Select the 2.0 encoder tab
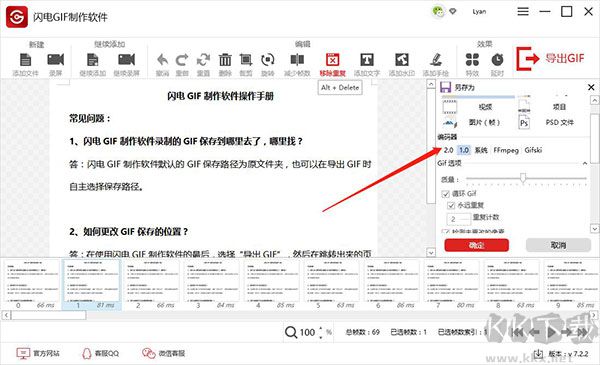The width and height of the screenshot is (600, 365). (448, 150)
